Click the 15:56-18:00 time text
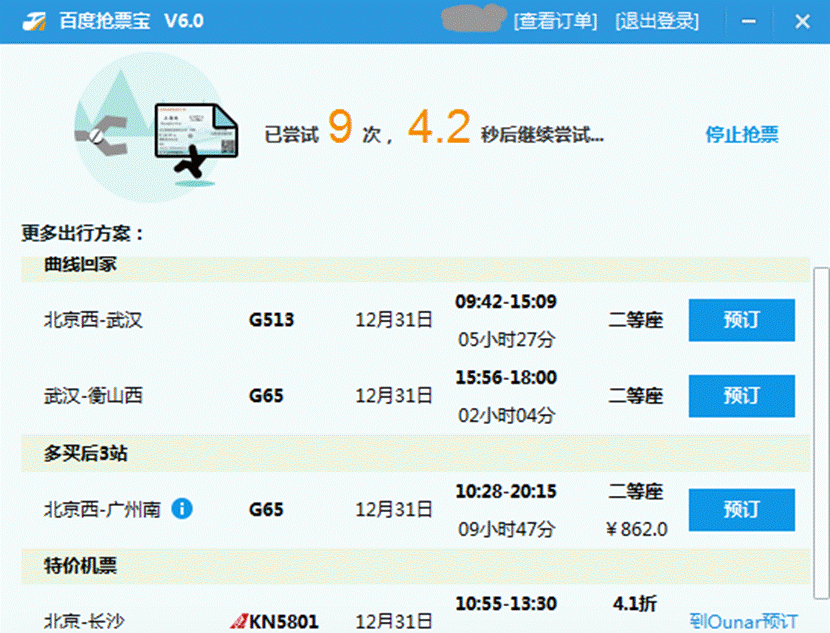The image size is (830, 633). (x=506, y=377)
